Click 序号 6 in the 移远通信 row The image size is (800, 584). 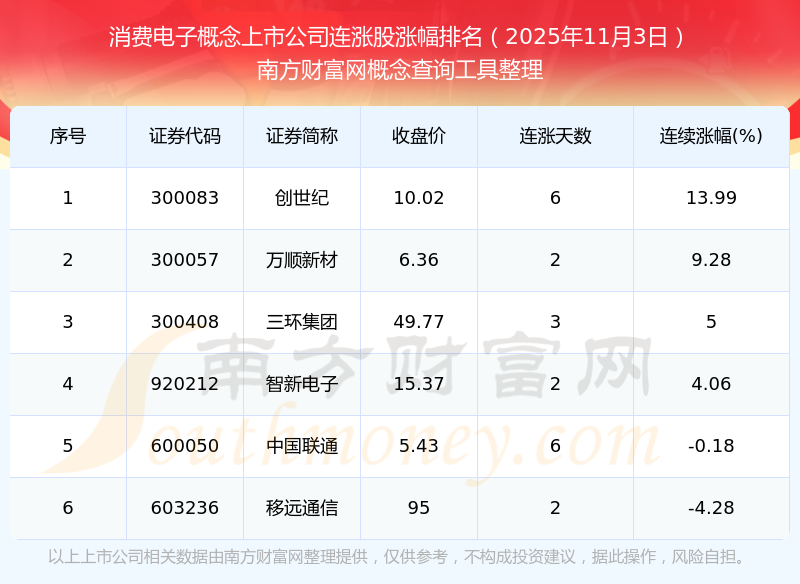point(68,508)
